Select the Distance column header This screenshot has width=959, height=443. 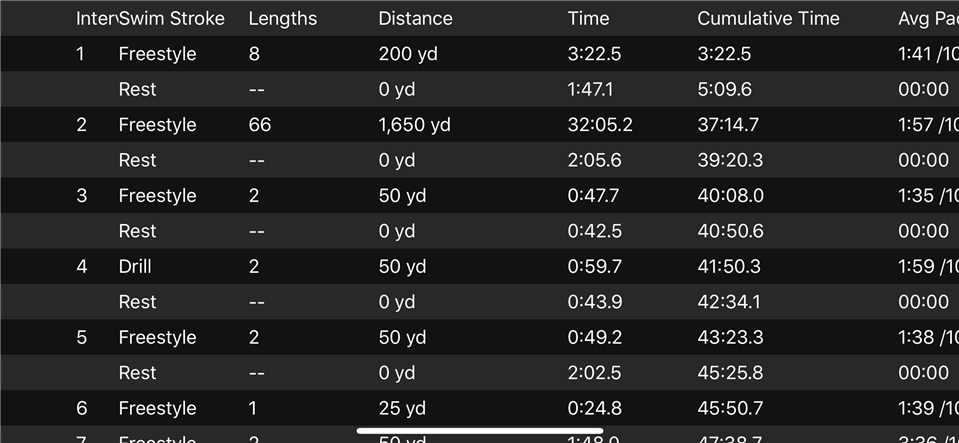click(415, 18)
